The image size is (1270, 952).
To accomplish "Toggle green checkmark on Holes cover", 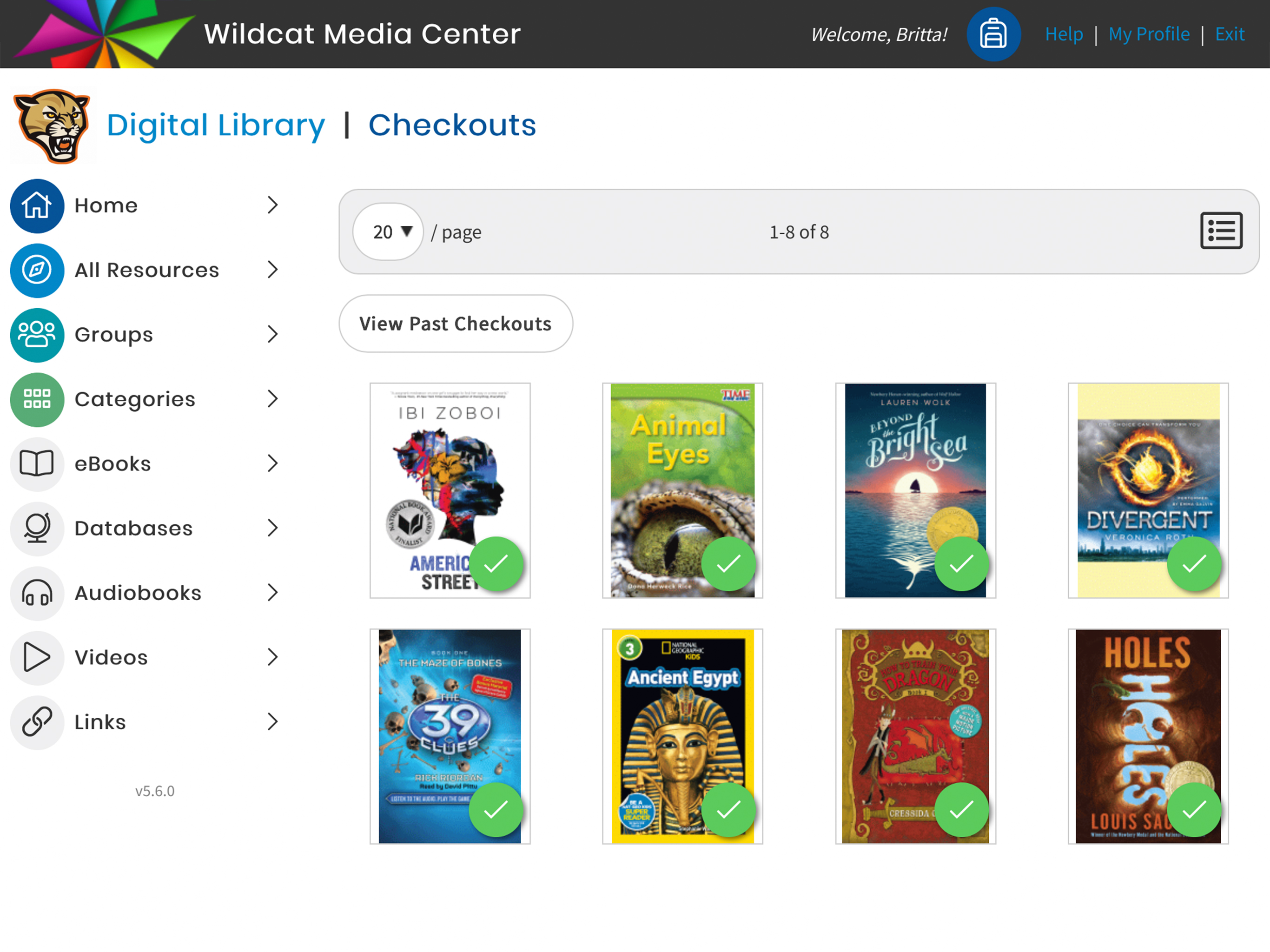I will point(1194,810).
